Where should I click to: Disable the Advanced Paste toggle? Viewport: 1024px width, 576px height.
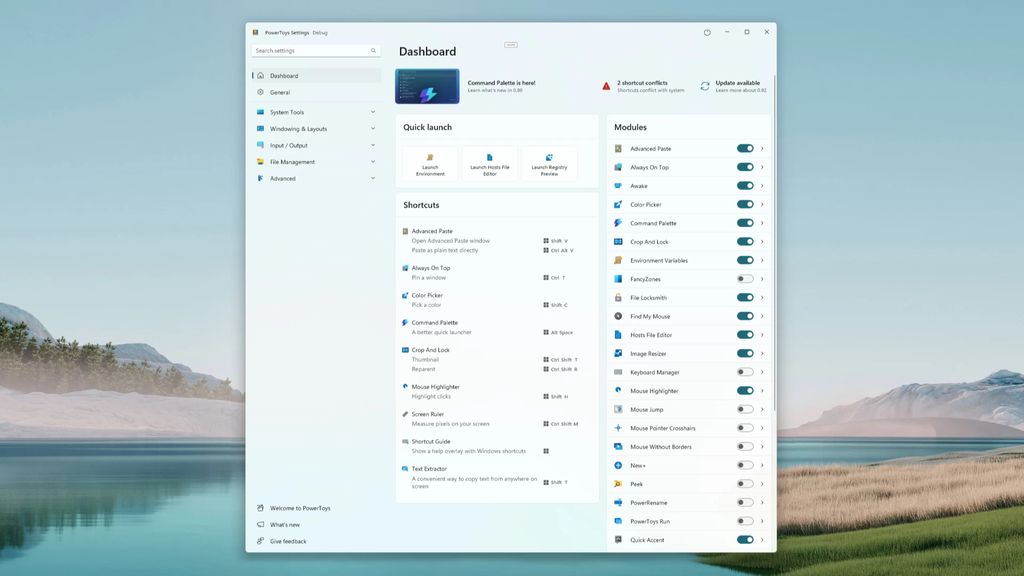745,149
